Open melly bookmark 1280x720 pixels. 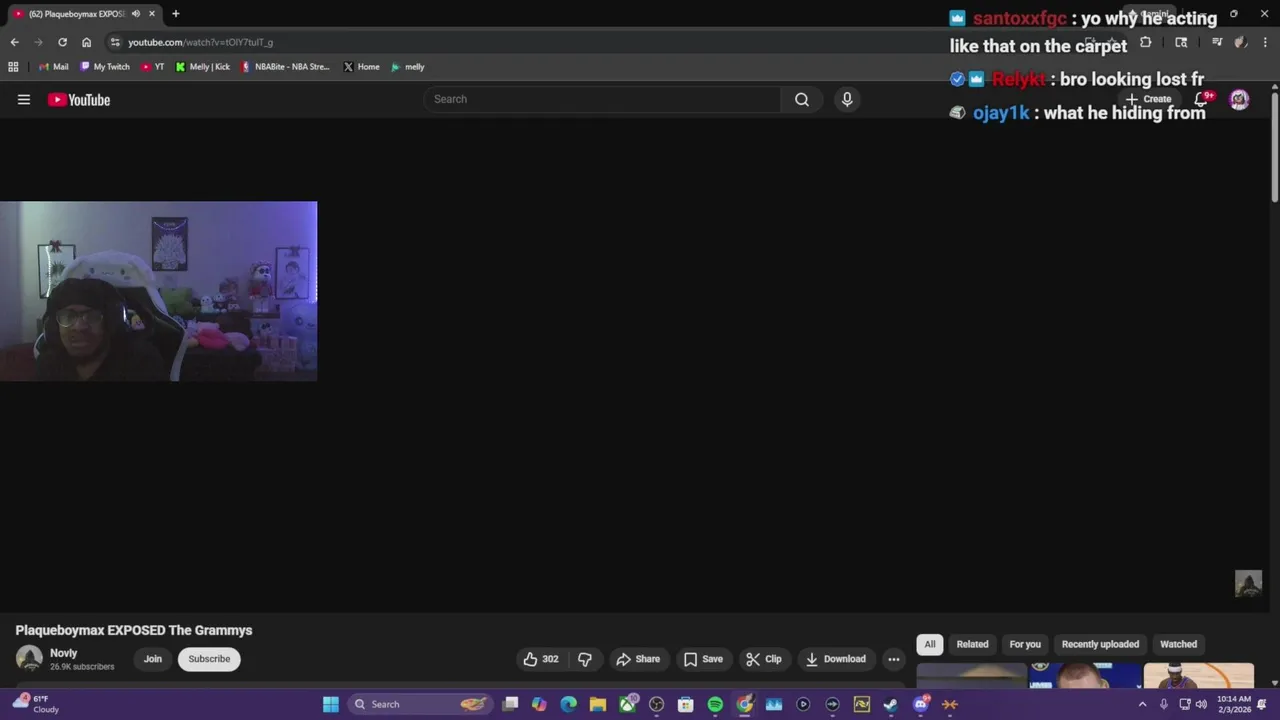(x=408, y=67)
